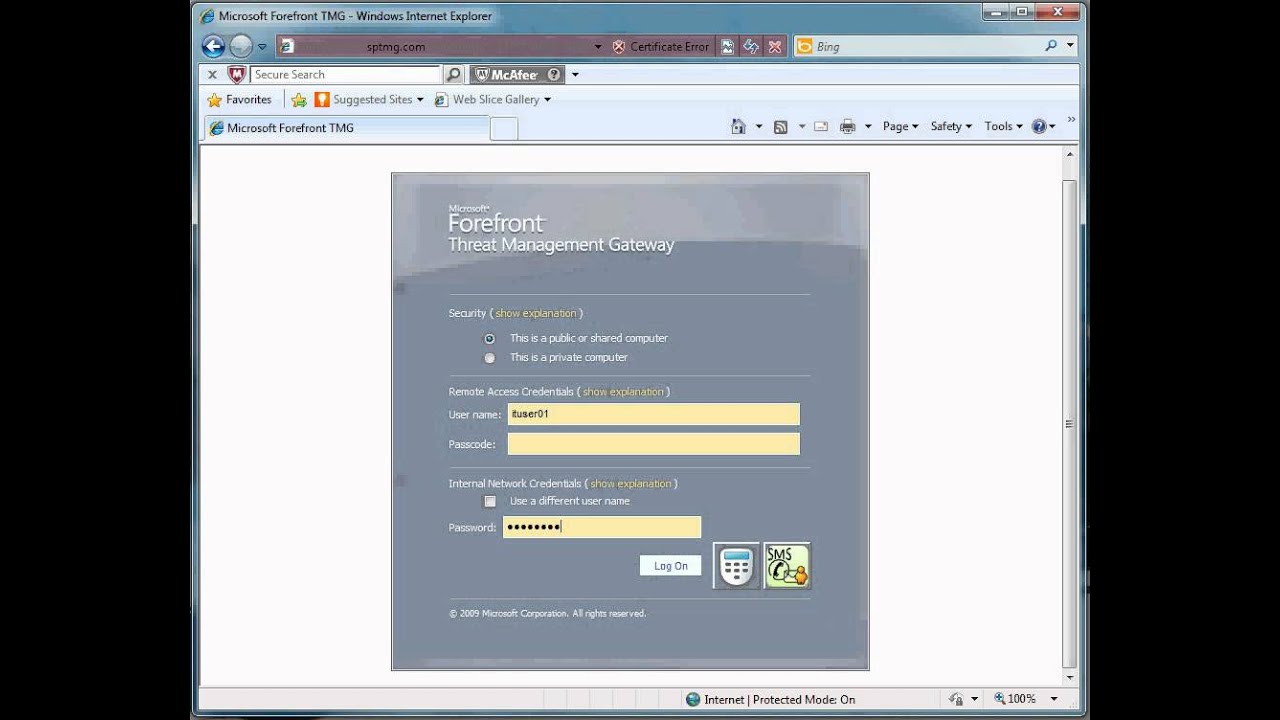The height and width of the screenshot is (720, 1280).
Task: Toggle the Compatibility View icon
Action: [728, 46]
